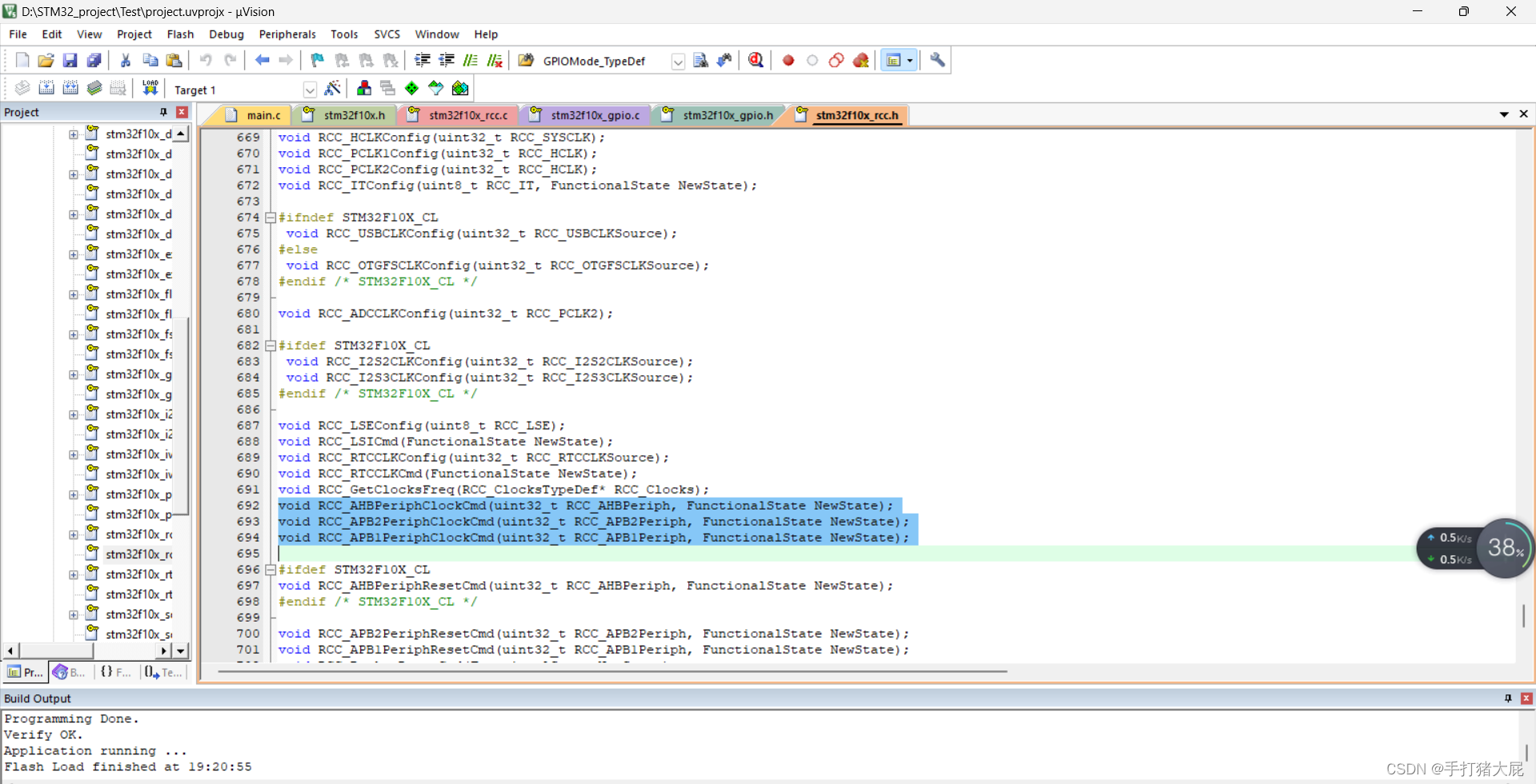Paste from clipboard icon

[x=174, y=60]
